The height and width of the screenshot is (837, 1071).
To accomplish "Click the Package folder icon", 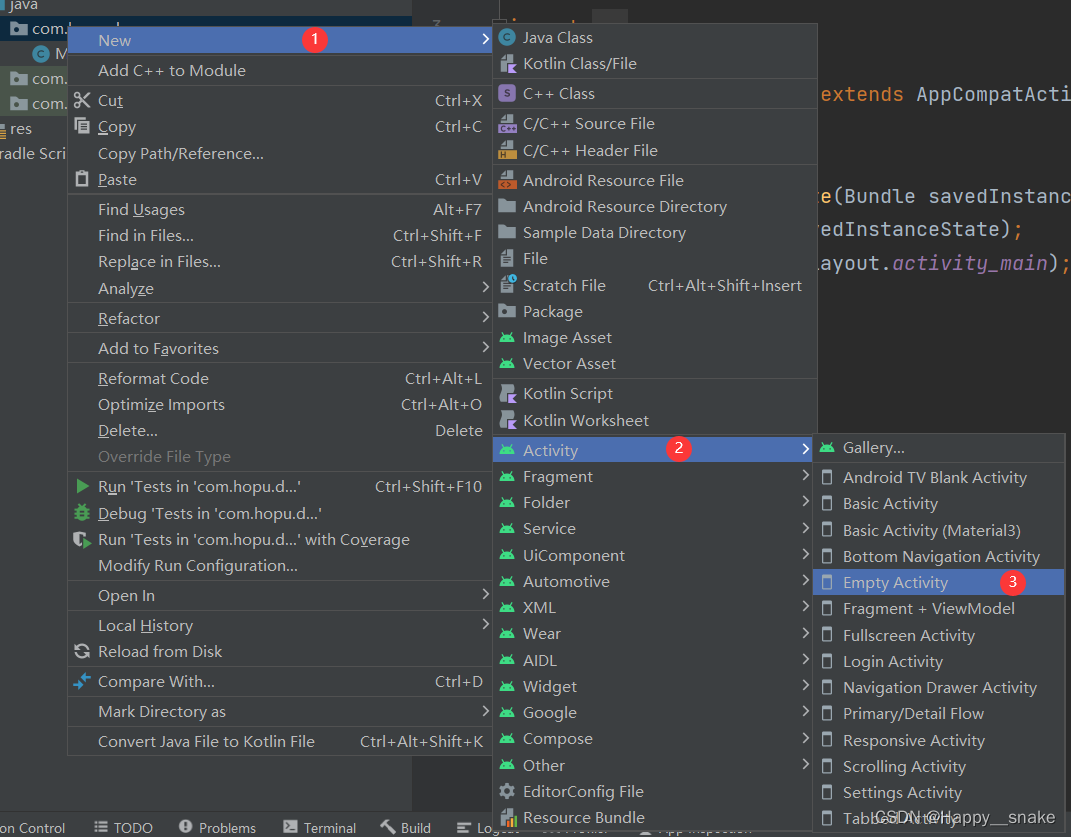I will pos(507,311).
